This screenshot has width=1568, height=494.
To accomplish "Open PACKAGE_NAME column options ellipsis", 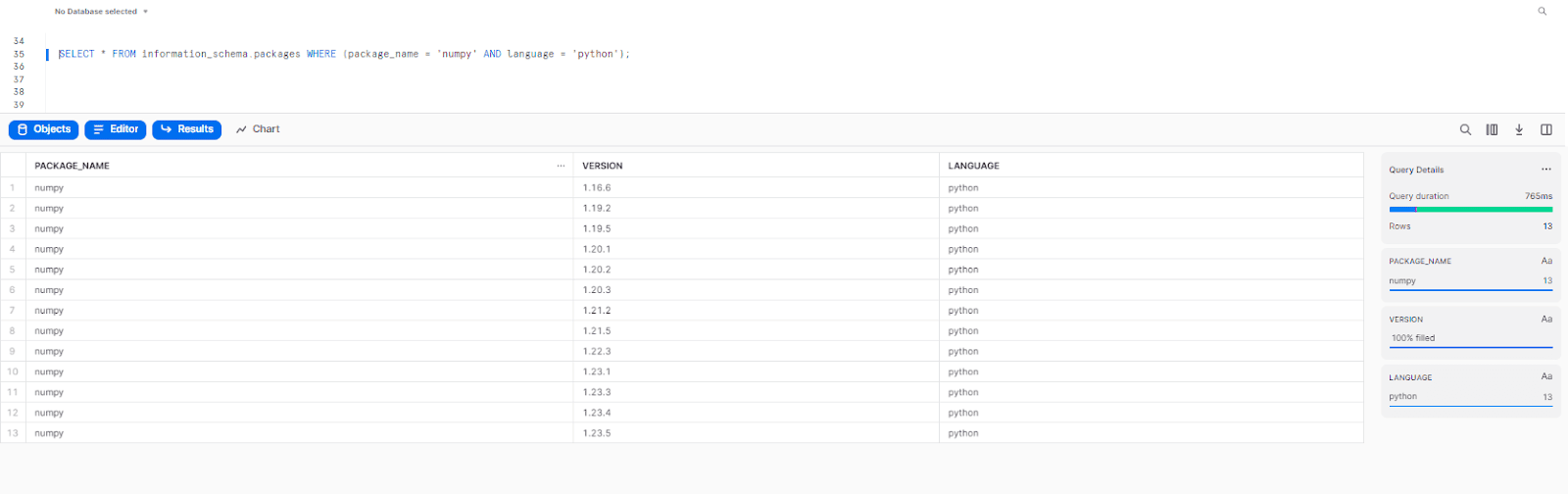I will tap(561, 166).
